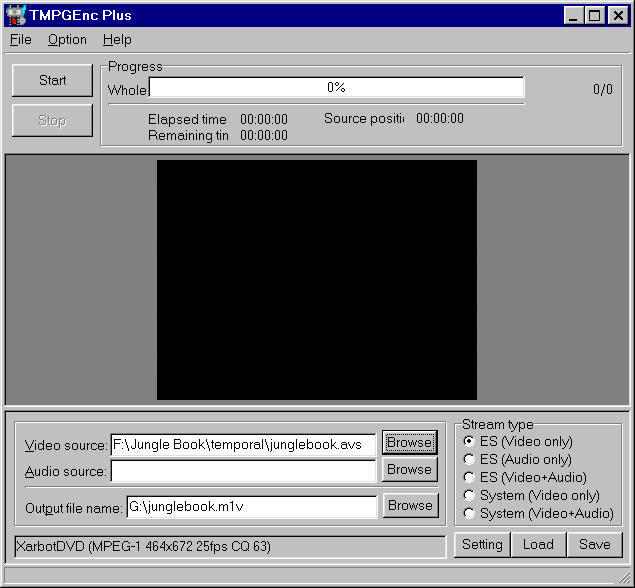Open the Setting dialog
Viewport: 635px width, 588px height.
pos(482,545)
